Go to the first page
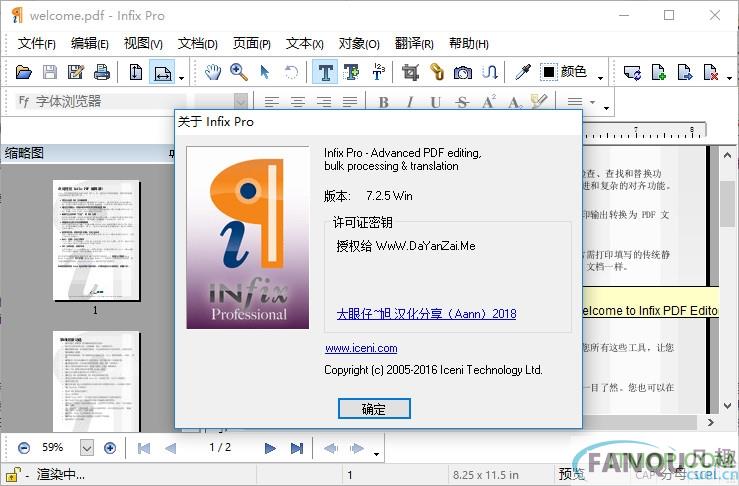Image resolution: width=739 pixels, height=486 pixels. click(x=144, y=448)
